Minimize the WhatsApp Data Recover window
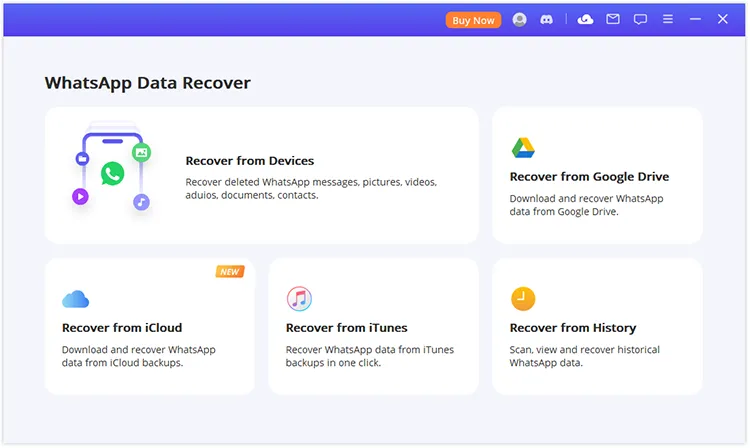This screenshot has width=750, height=448. [695, 19]
